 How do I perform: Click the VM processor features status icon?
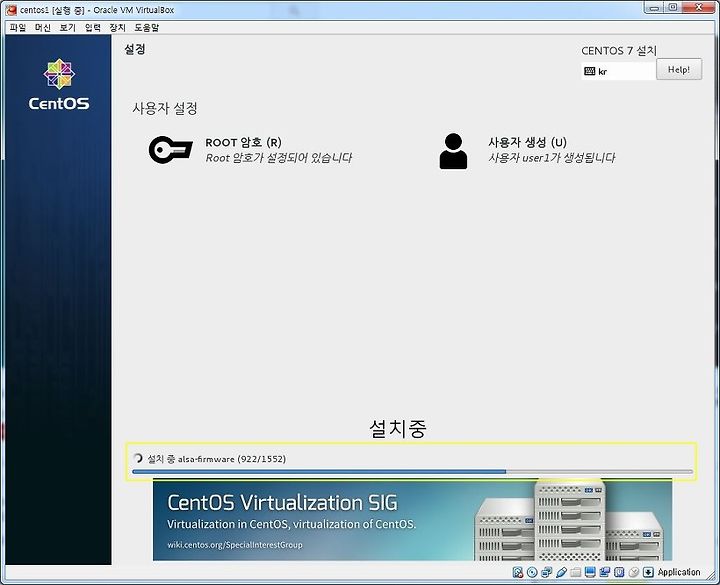click(619, 572)
